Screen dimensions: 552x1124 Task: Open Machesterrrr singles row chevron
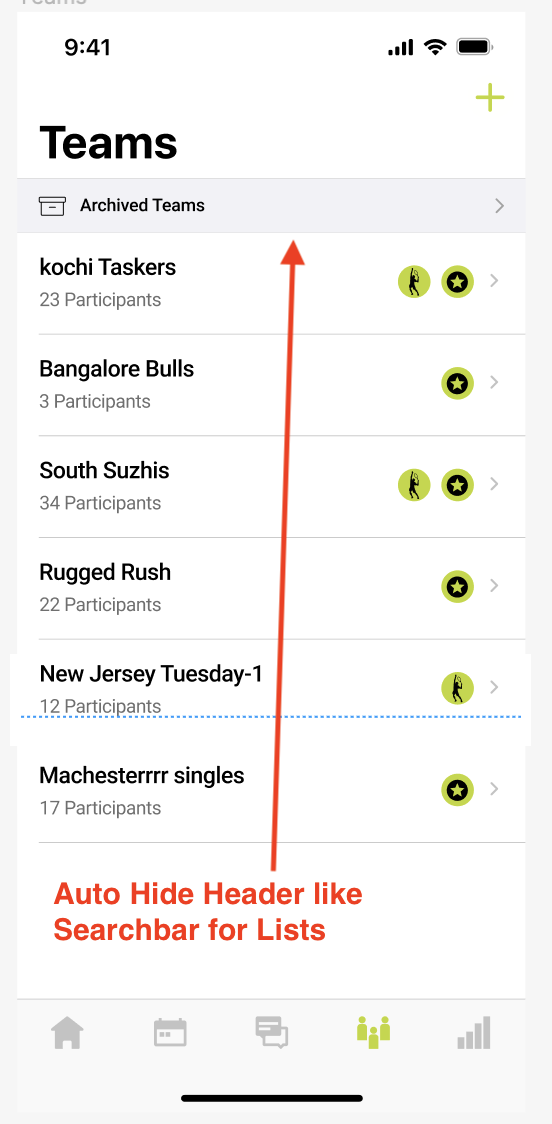[x=494, y=789]
